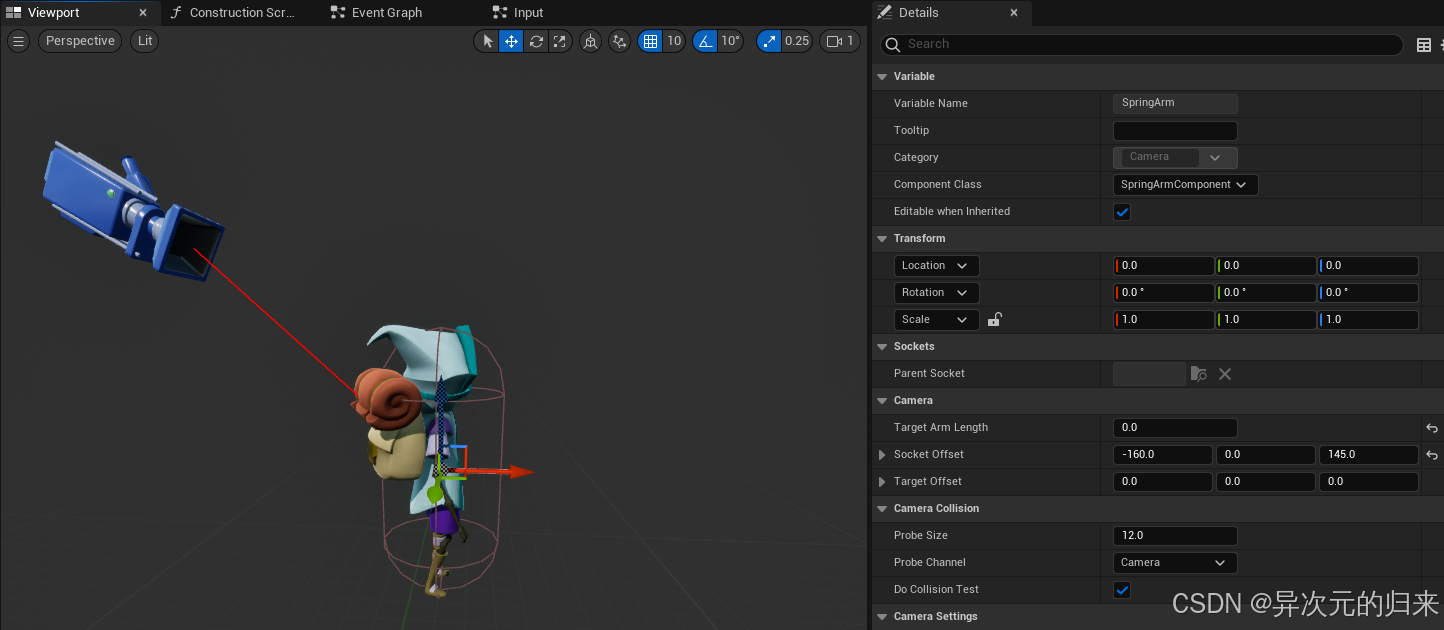Reset Target Arm Length to default
Screen dimensions: 1444x630
point(1432,428)
